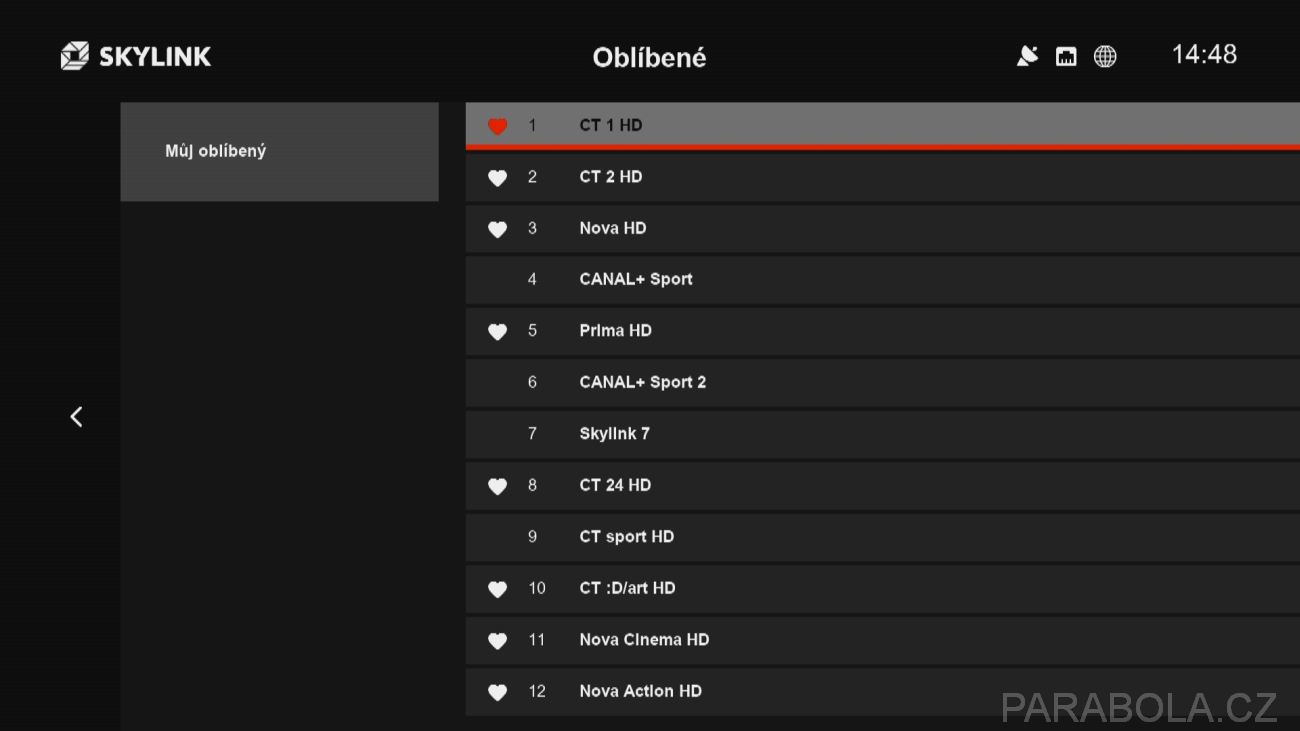
Task: Pick the CT sport HD channel row
Action: (x=882, y=537)
